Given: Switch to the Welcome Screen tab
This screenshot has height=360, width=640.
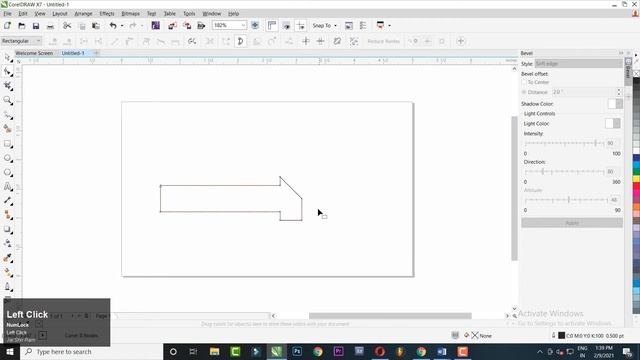Looking at the screenshot, I should [x=34, y=53].
